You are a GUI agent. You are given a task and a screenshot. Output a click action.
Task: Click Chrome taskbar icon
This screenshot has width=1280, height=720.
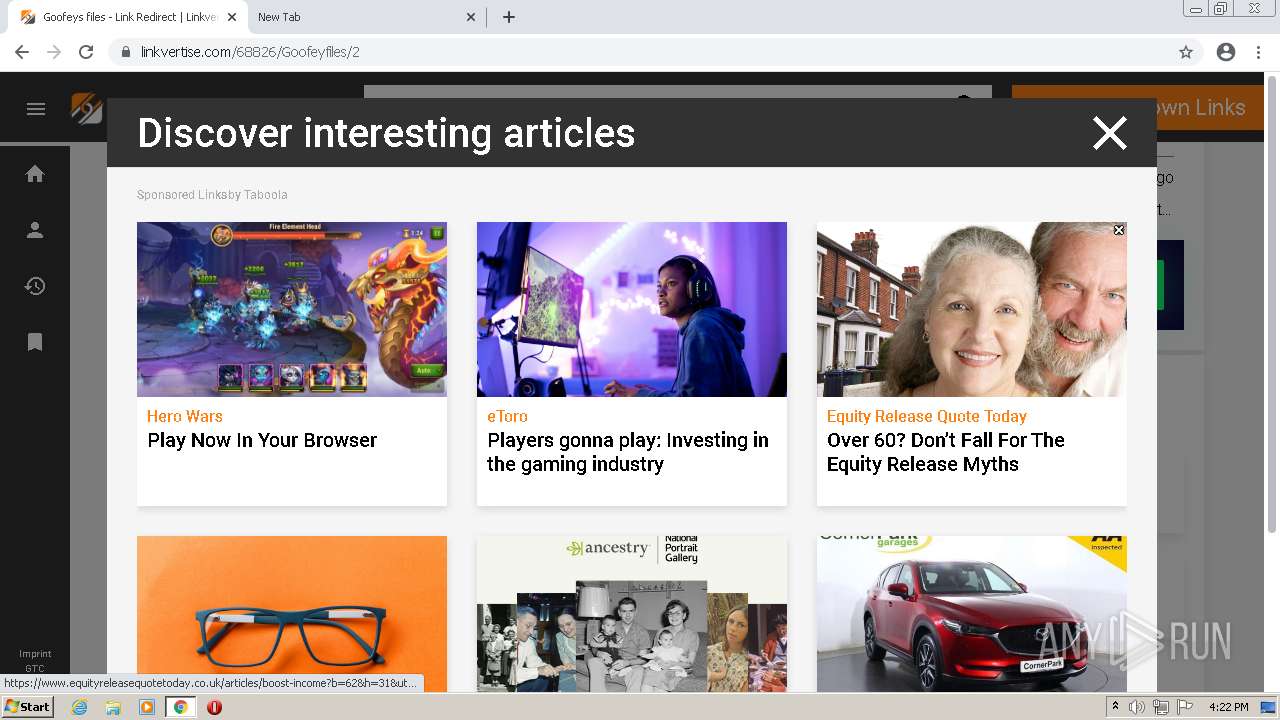pos(180,707)
